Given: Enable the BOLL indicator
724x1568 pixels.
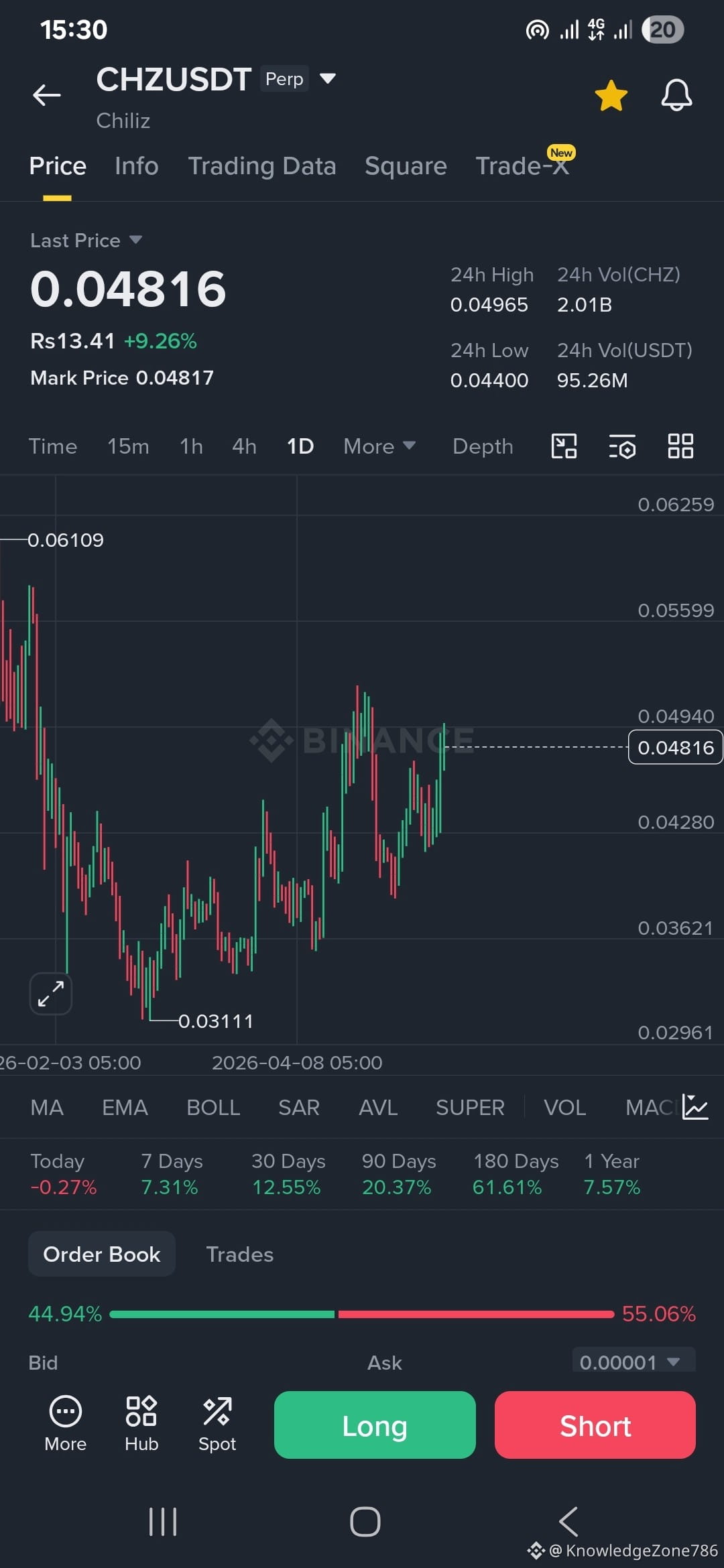Looking at the screenshot, I should click(x=213, y=1108).
